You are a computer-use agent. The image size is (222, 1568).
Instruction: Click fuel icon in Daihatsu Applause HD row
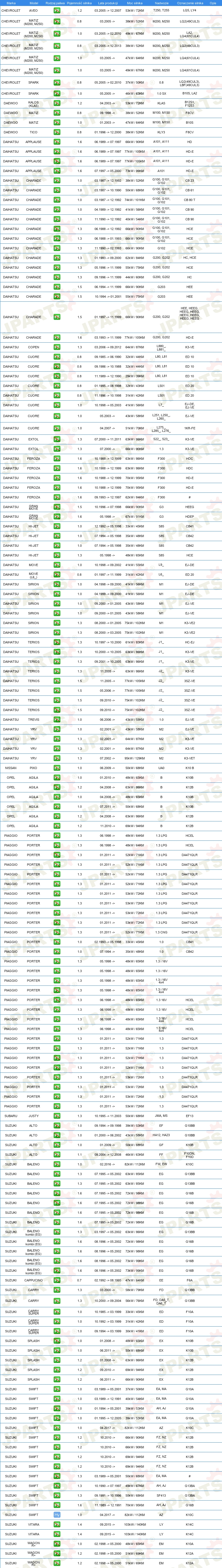coord(56,142)
